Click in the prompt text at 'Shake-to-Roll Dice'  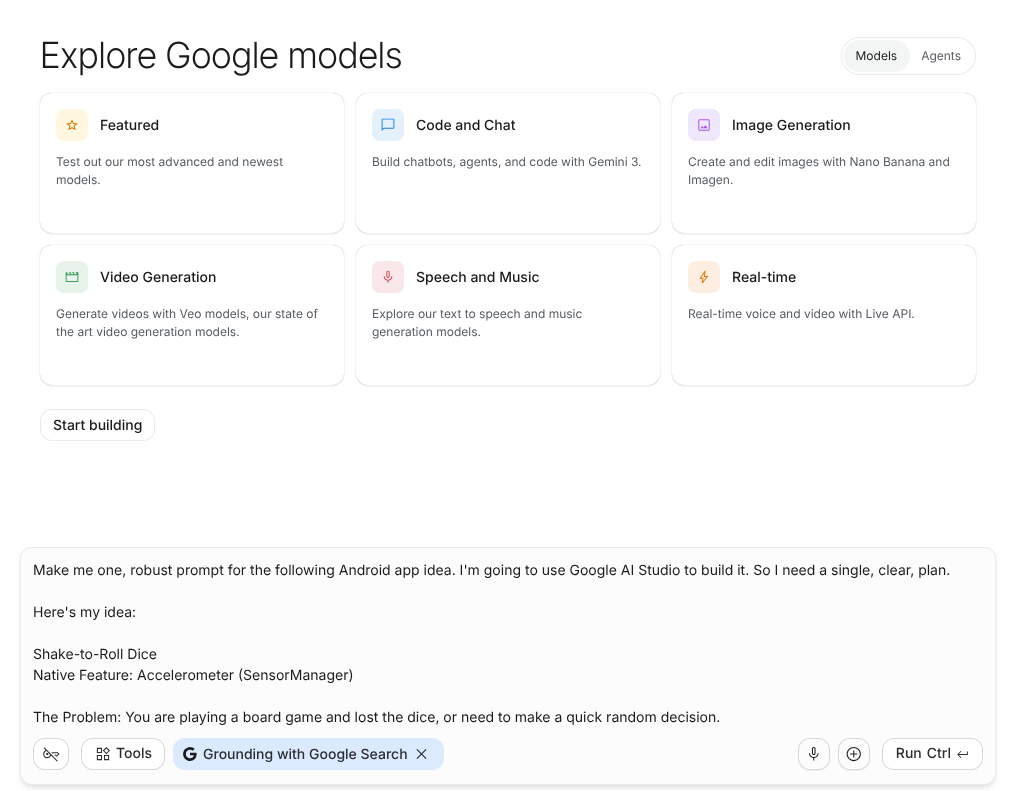95,654
